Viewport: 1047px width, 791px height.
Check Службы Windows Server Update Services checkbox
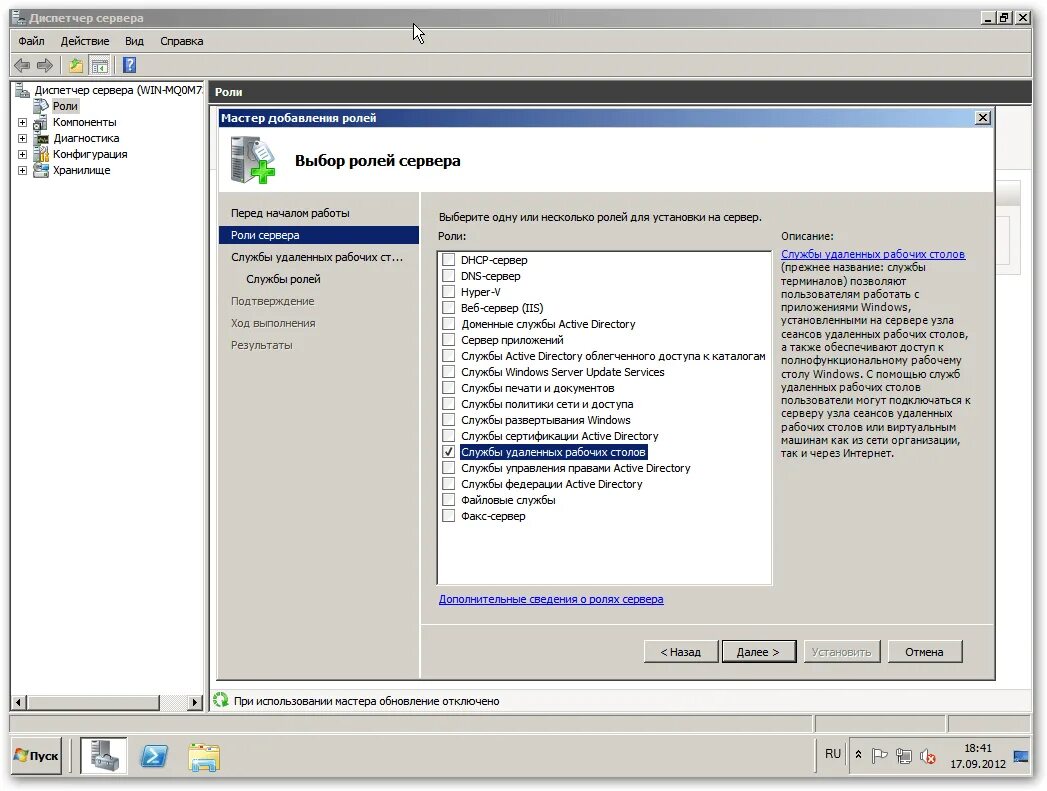tap(449, 372)
